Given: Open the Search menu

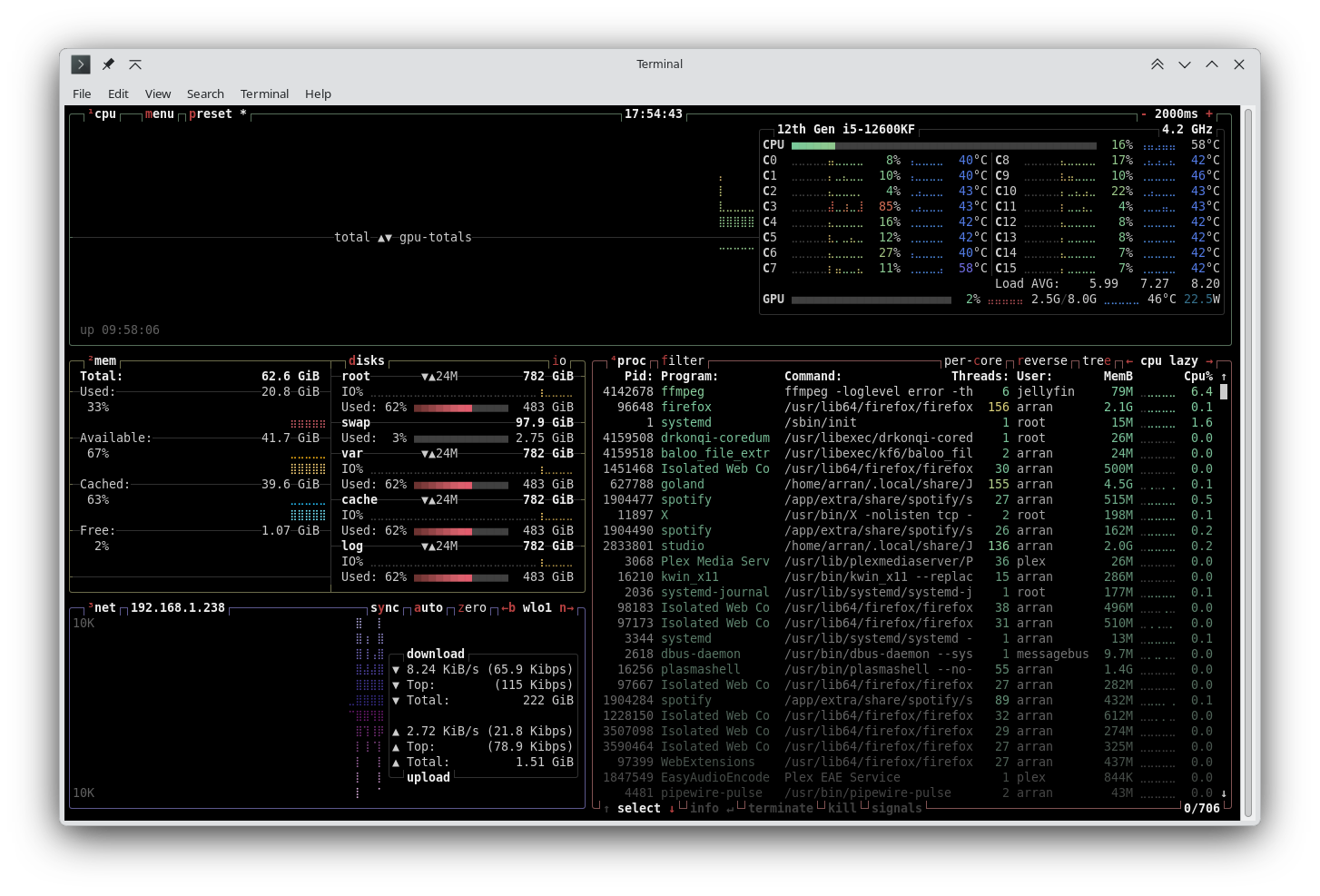Looking at the screenshot, I should point(205,94).
